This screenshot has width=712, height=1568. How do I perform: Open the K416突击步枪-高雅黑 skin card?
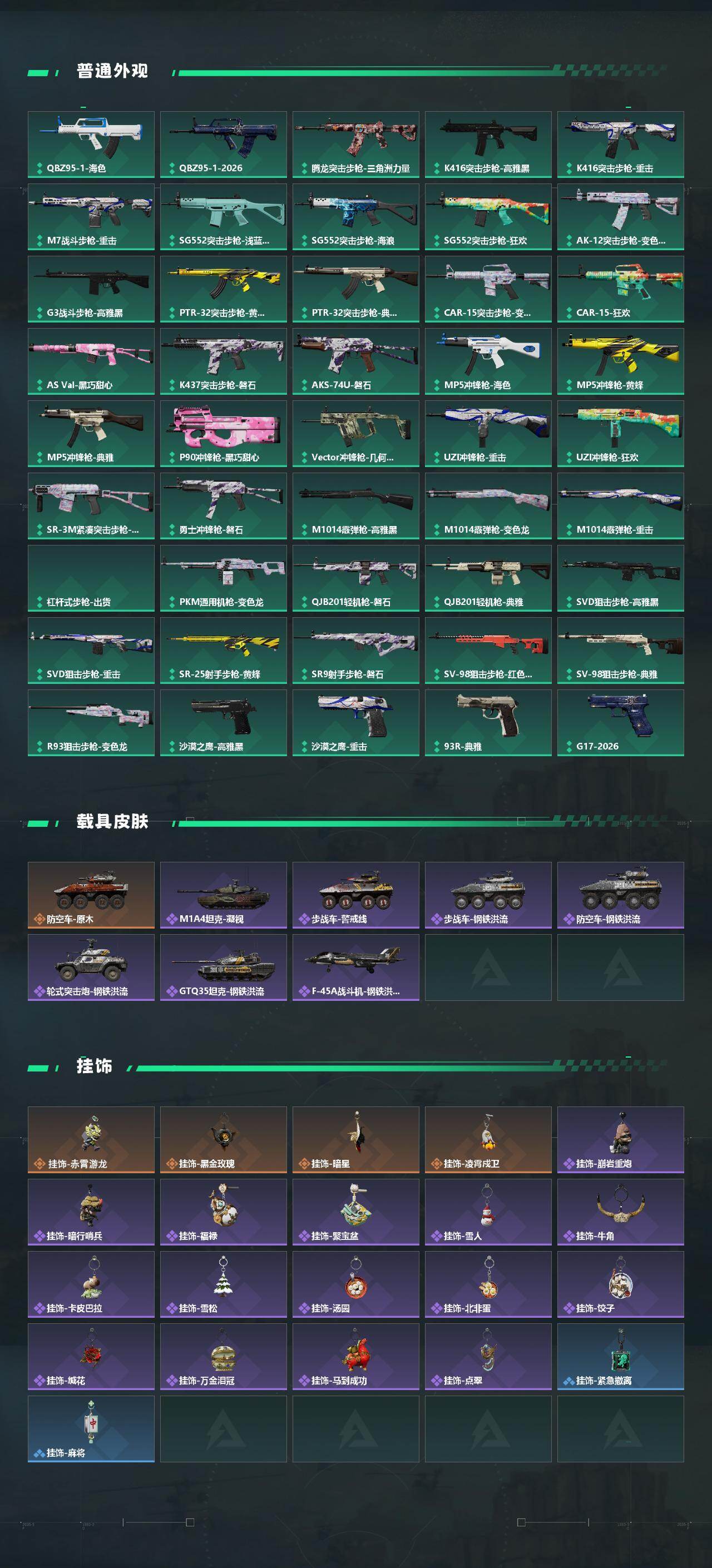(488, 144)
